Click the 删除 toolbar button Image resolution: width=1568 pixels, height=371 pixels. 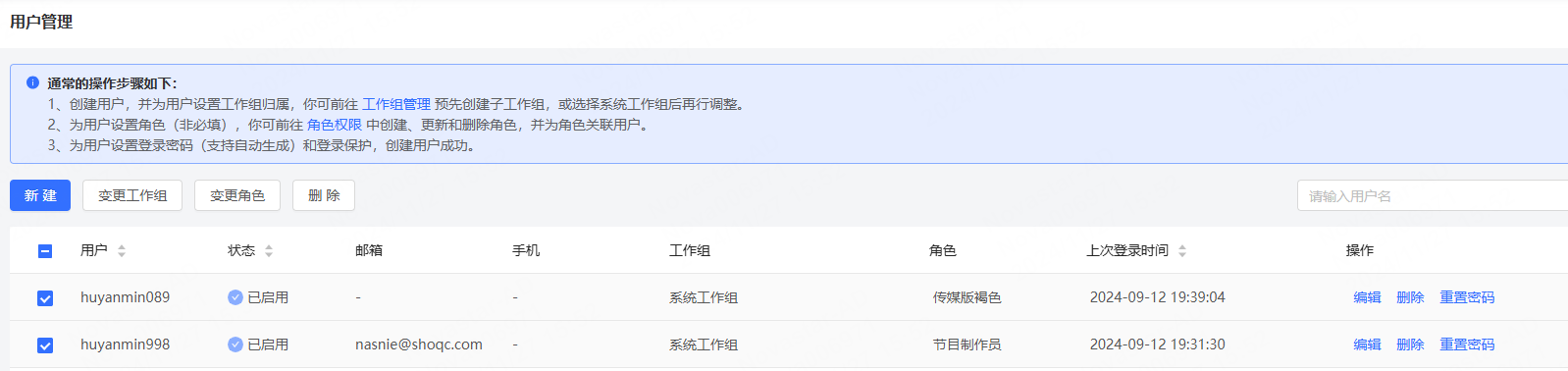(x=324, y=195)
